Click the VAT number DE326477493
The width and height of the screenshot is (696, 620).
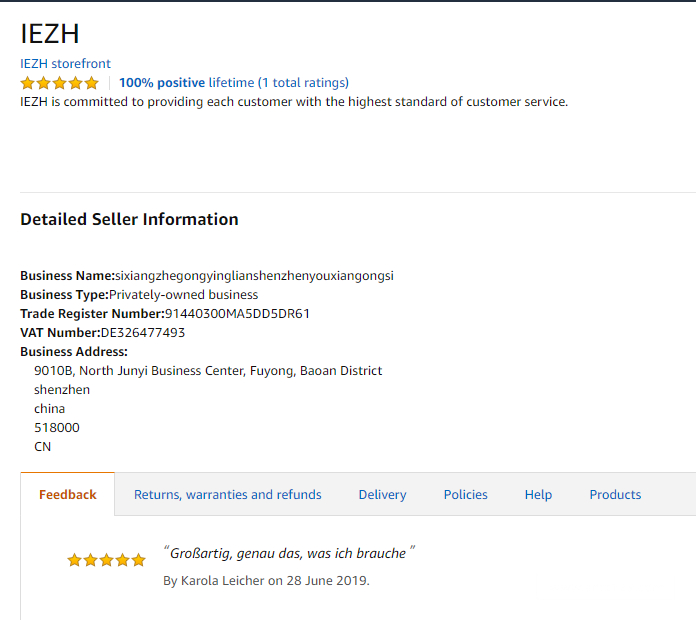pos(143,332)
